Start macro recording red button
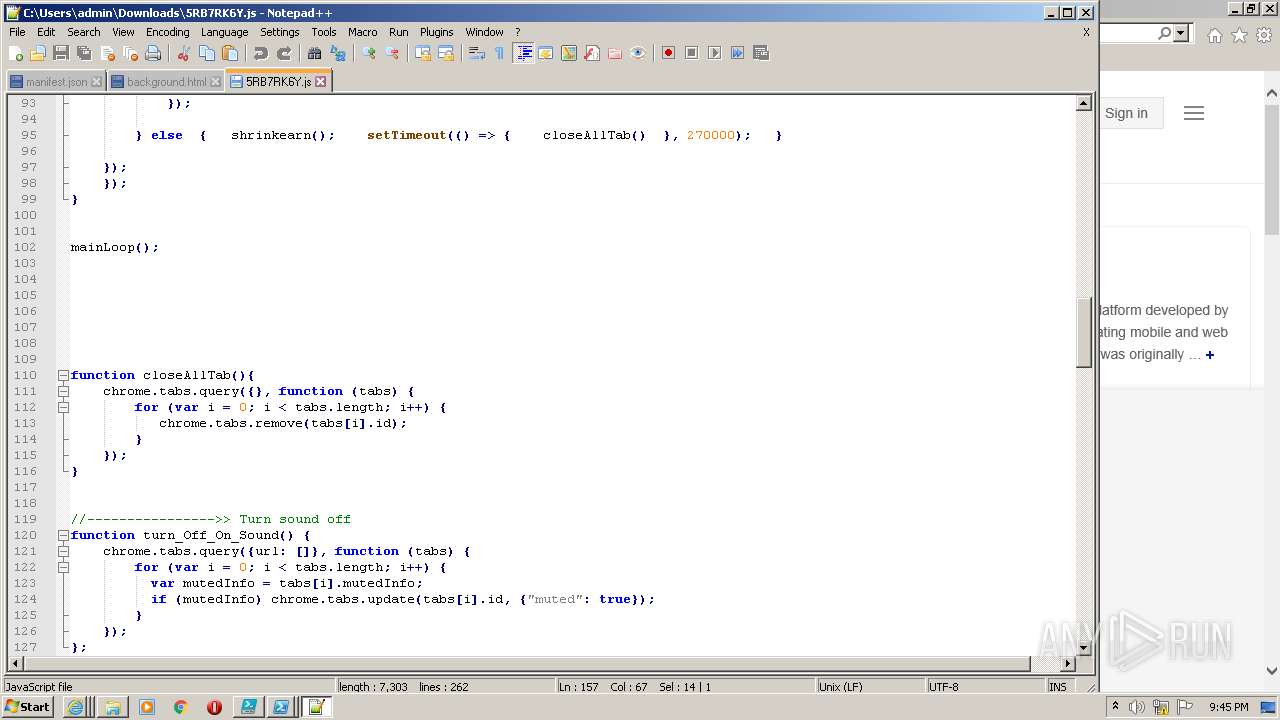Screen dimensions: 1280x720 pyautogui.click(x=668, y=53)
